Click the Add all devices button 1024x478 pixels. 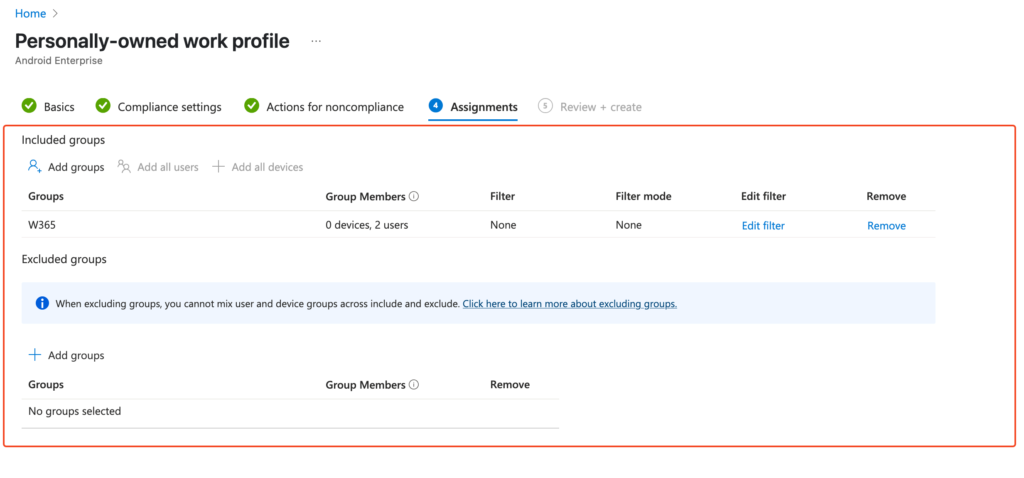pos(257,167)
